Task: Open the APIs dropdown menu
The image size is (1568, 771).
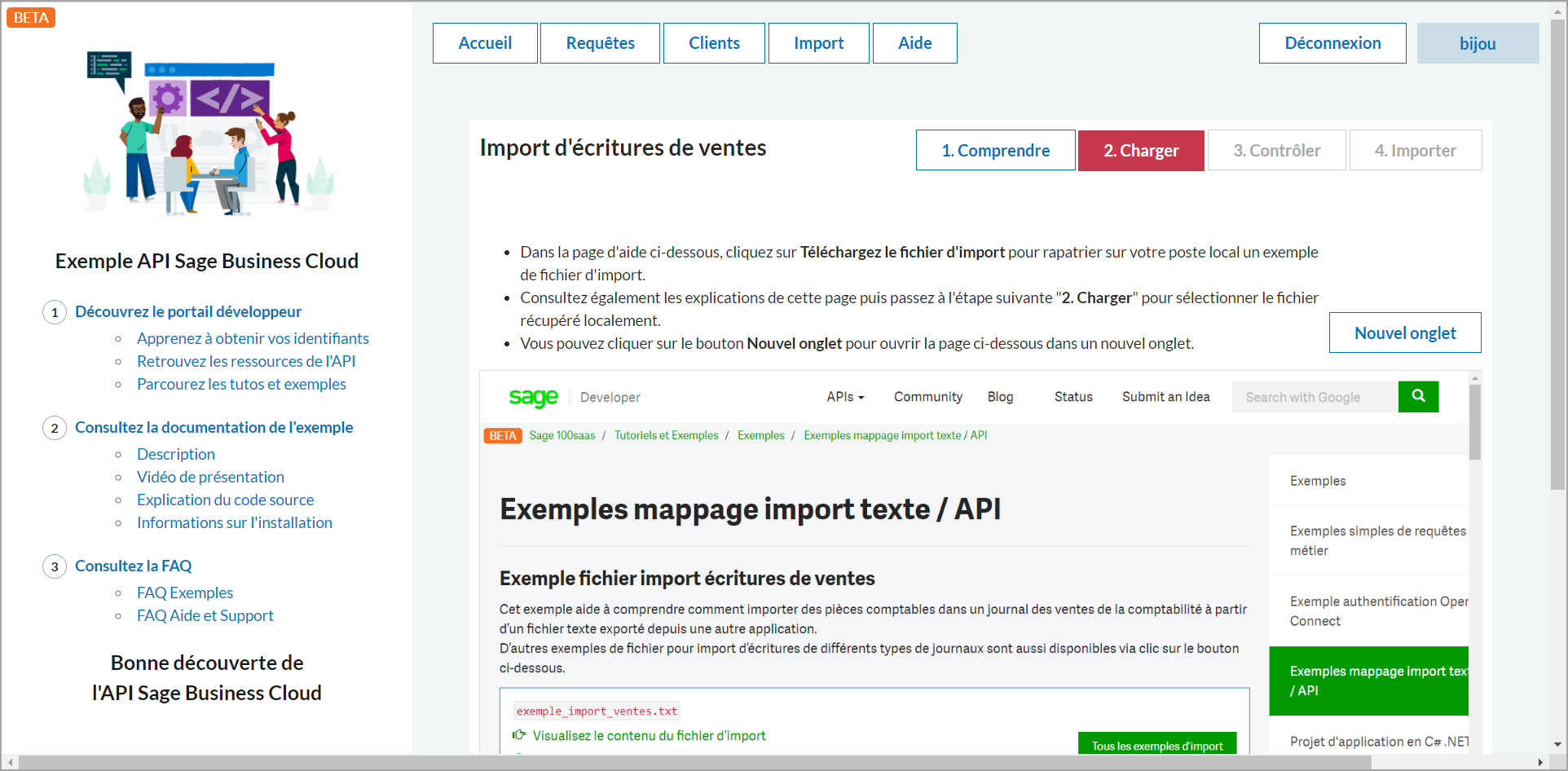Action: [x=845, y=397]
